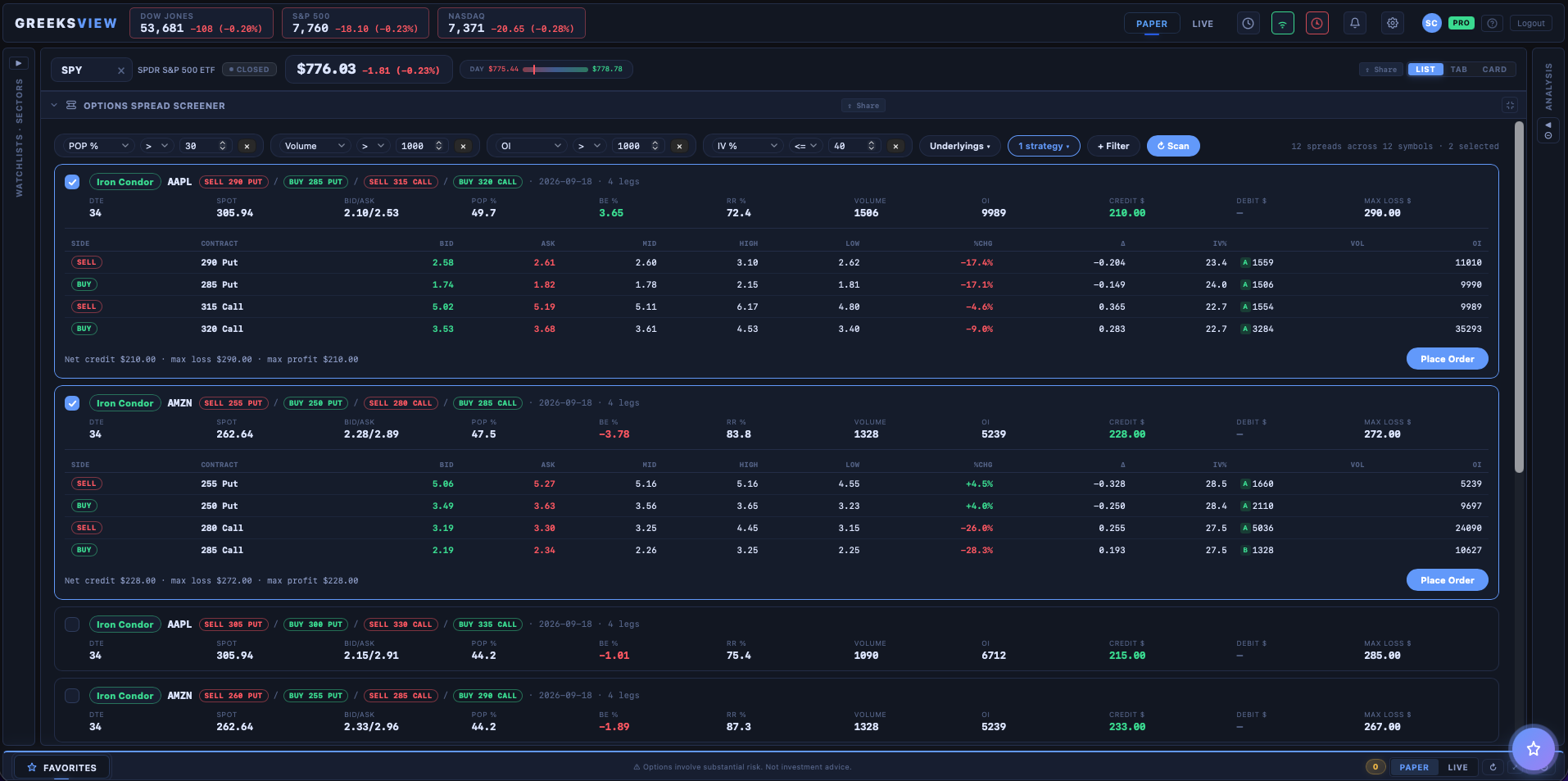Click the collapse screener panel icon
This screenshot has height=781, width=1568.
1510,105
